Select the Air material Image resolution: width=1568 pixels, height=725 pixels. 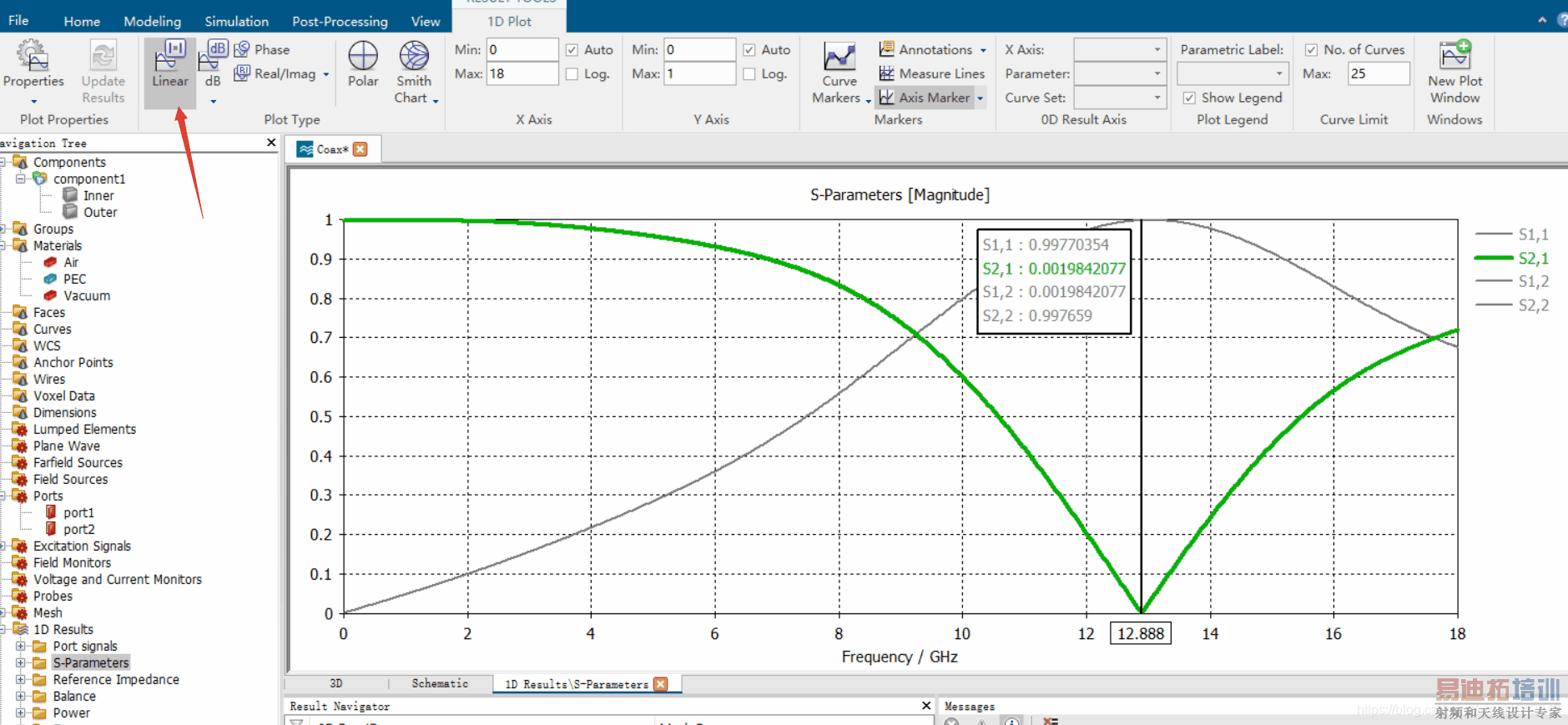point(61,262)
